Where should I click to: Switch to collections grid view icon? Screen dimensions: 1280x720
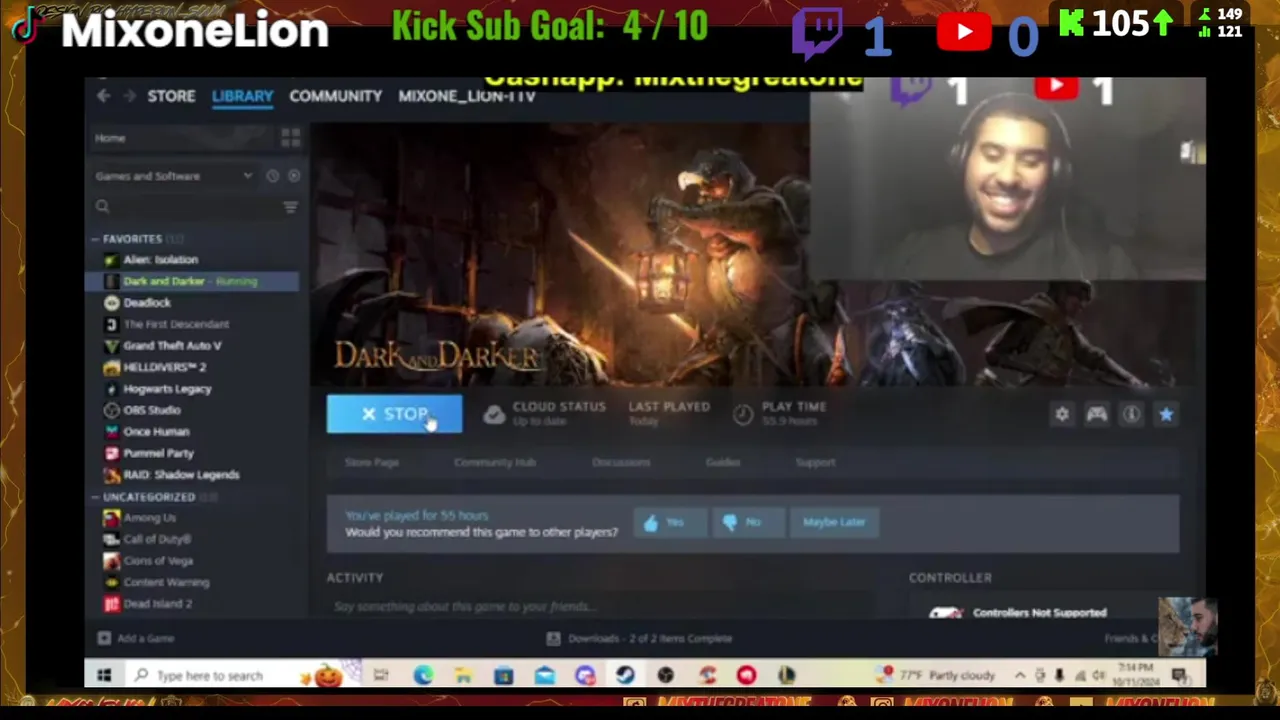[290, 137]
